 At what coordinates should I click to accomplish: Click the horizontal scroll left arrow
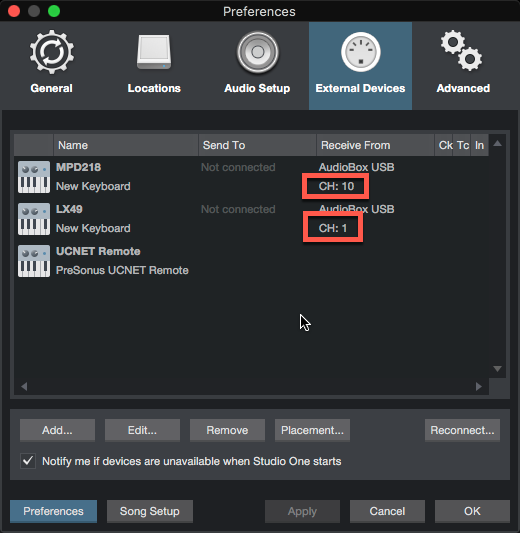pyautogui.click(x=24, y=386)
